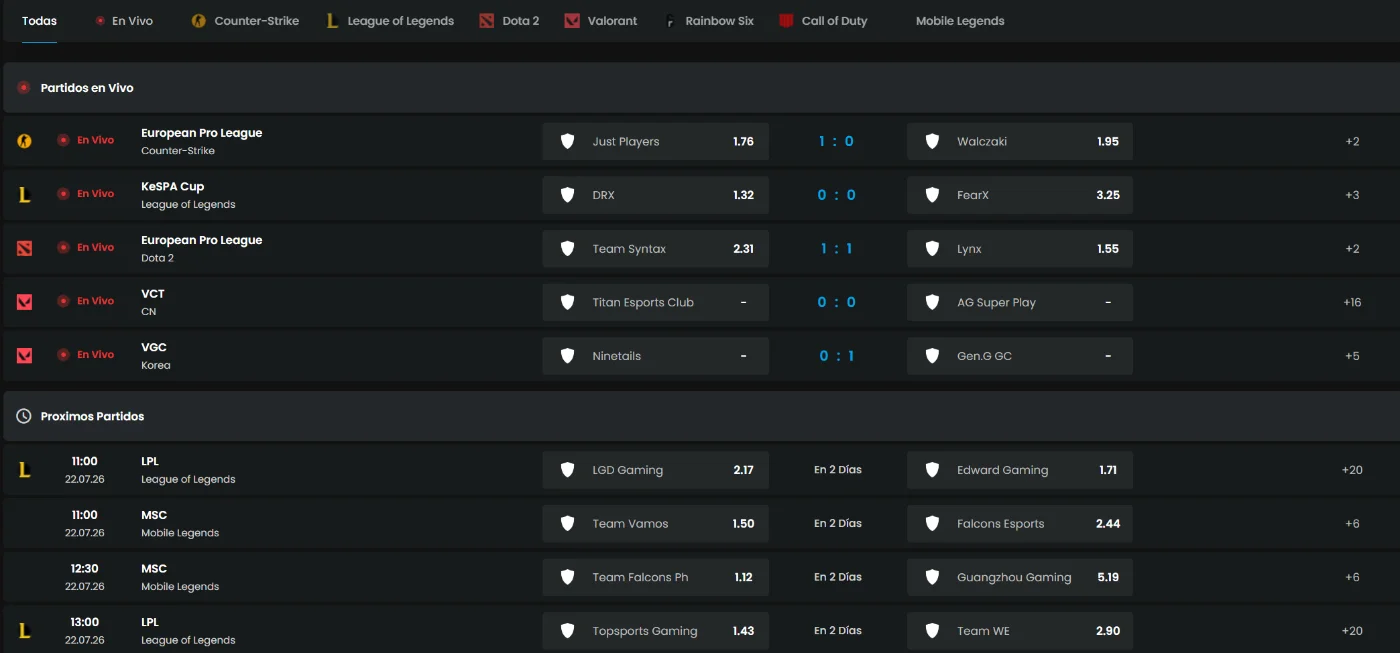Image resolution: width=1400 pixels, height=653 pixels.
Task: Click Team Syntax shield icon
Action: [567, 249]
